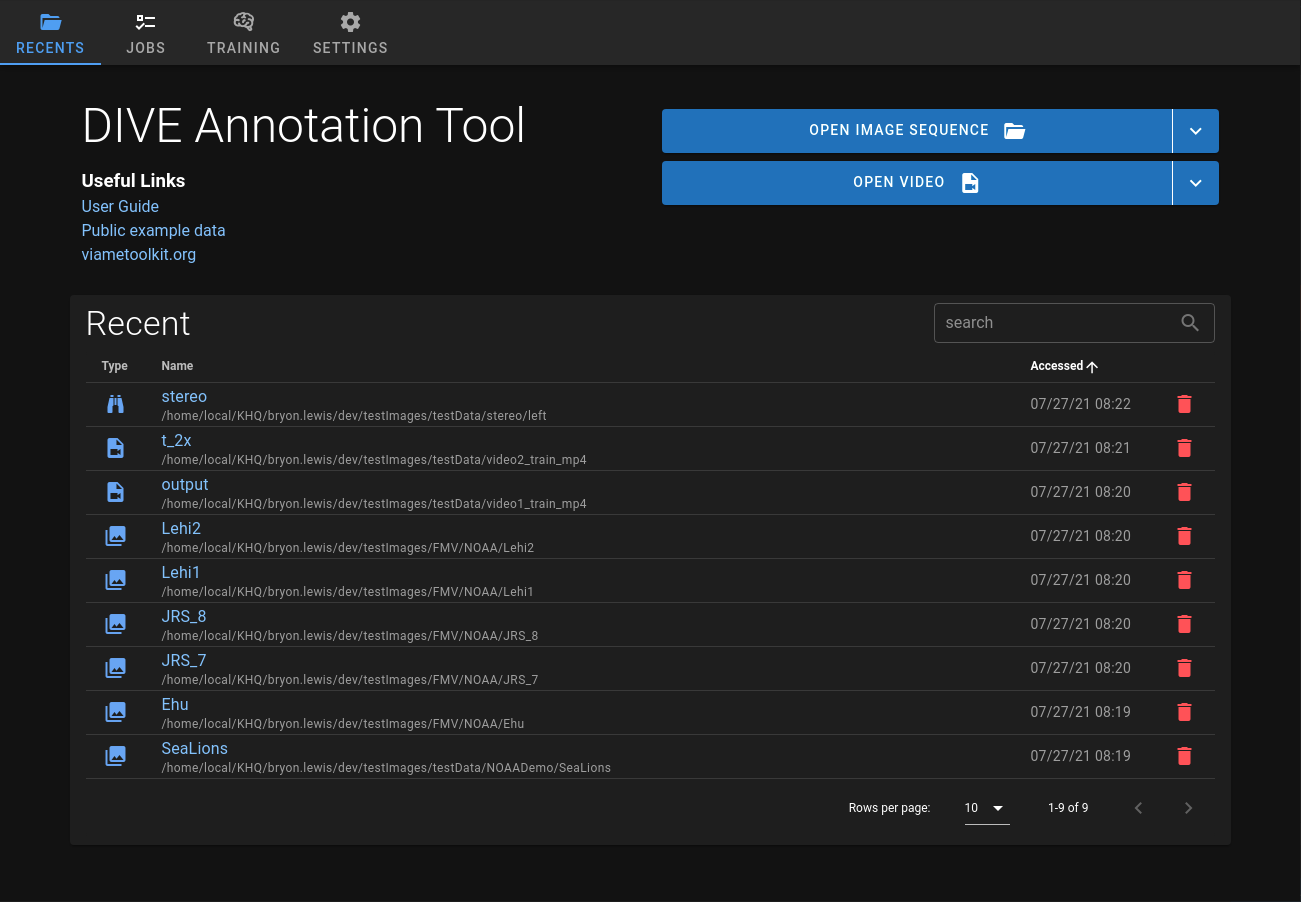The image size is (1301, 902).
Task: Remove Lehi2 using its trash icon
Action: point(1184,536)
